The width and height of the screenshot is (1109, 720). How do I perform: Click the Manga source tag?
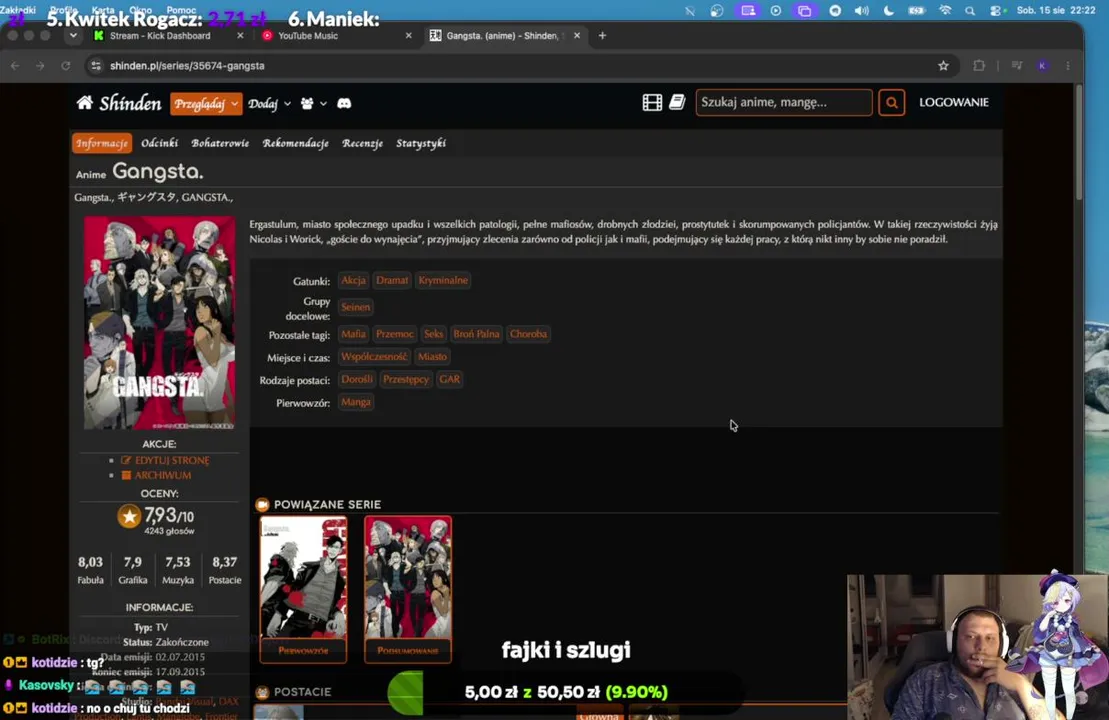[x=355, y=402]
